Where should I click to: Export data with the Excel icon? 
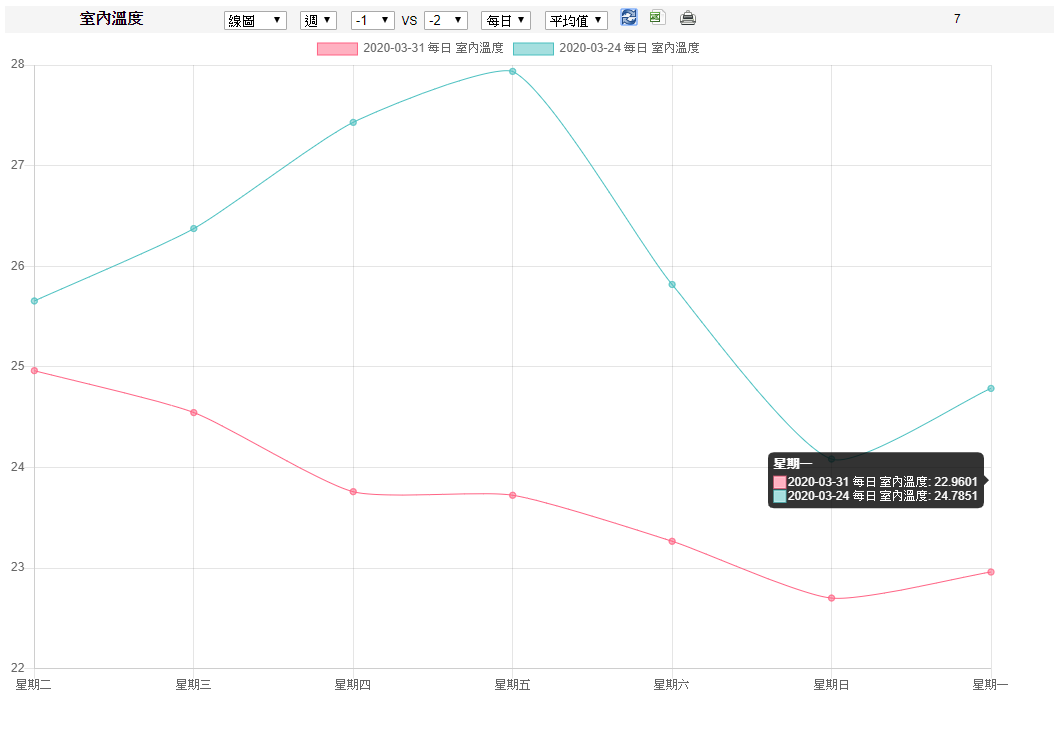coord(657,17)
